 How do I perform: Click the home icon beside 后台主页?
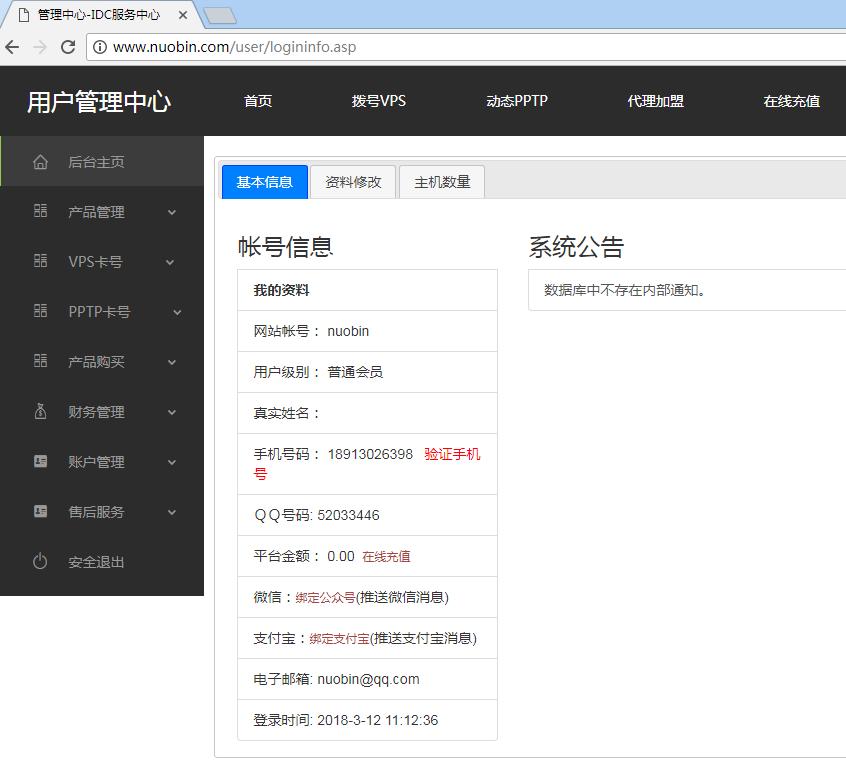click(x=40, y=162)
